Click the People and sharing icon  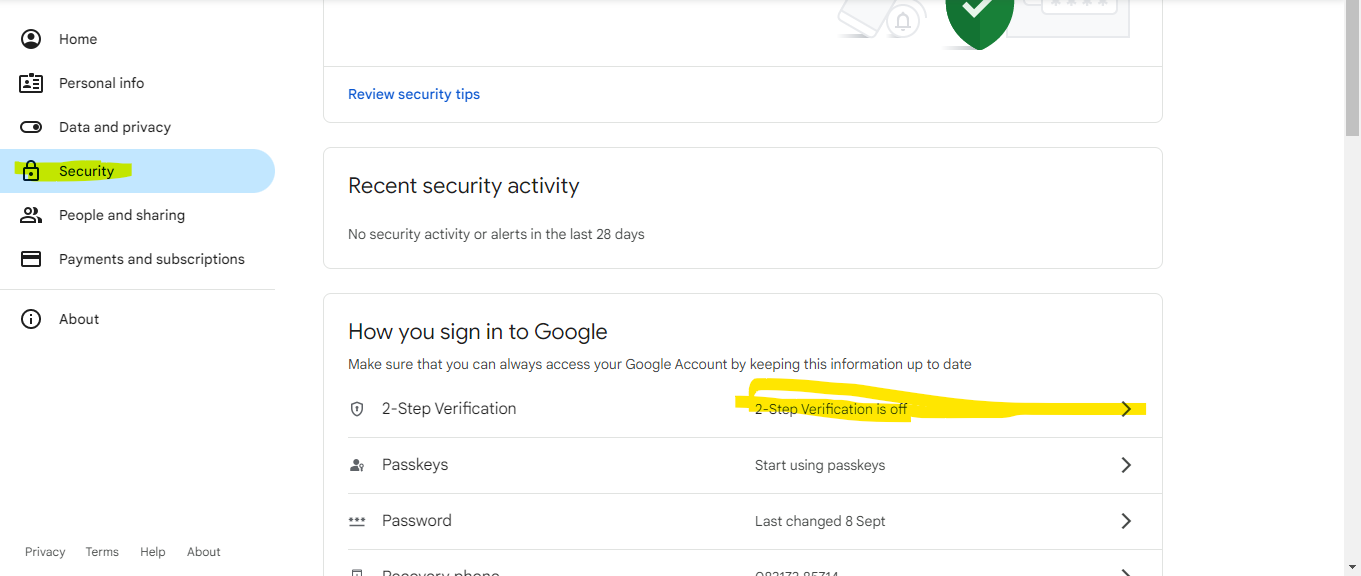(x=31, y=215)
